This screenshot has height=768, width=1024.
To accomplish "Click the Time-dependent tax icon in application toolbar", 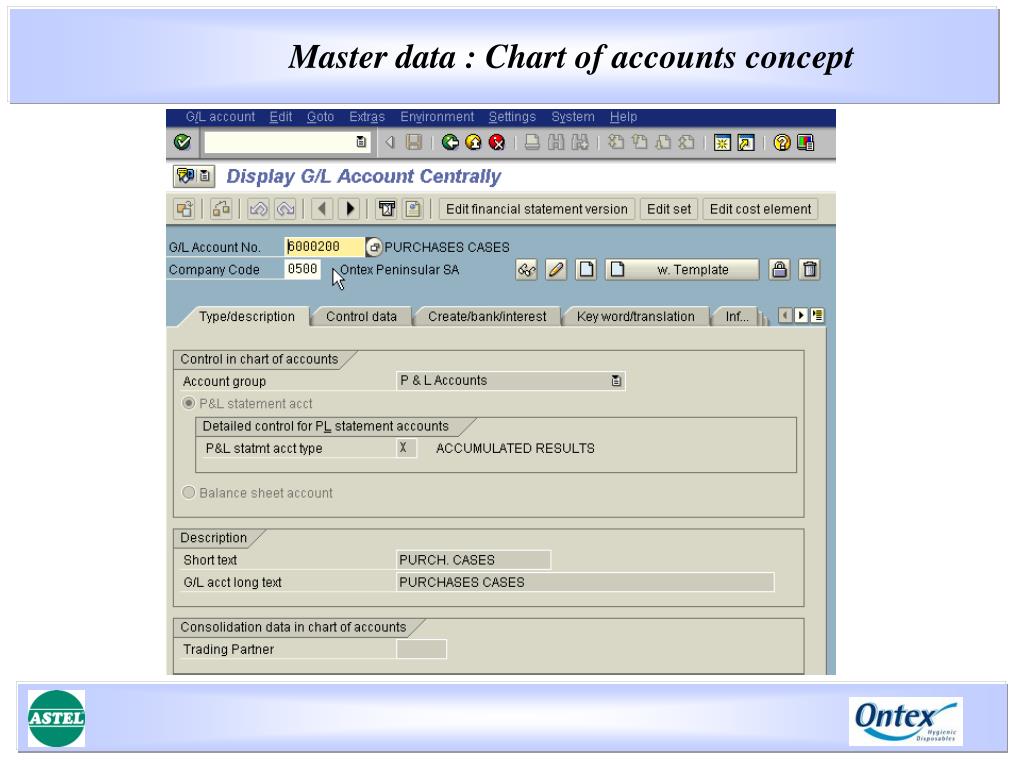I will pyautogui.click(x=387, y=209).
